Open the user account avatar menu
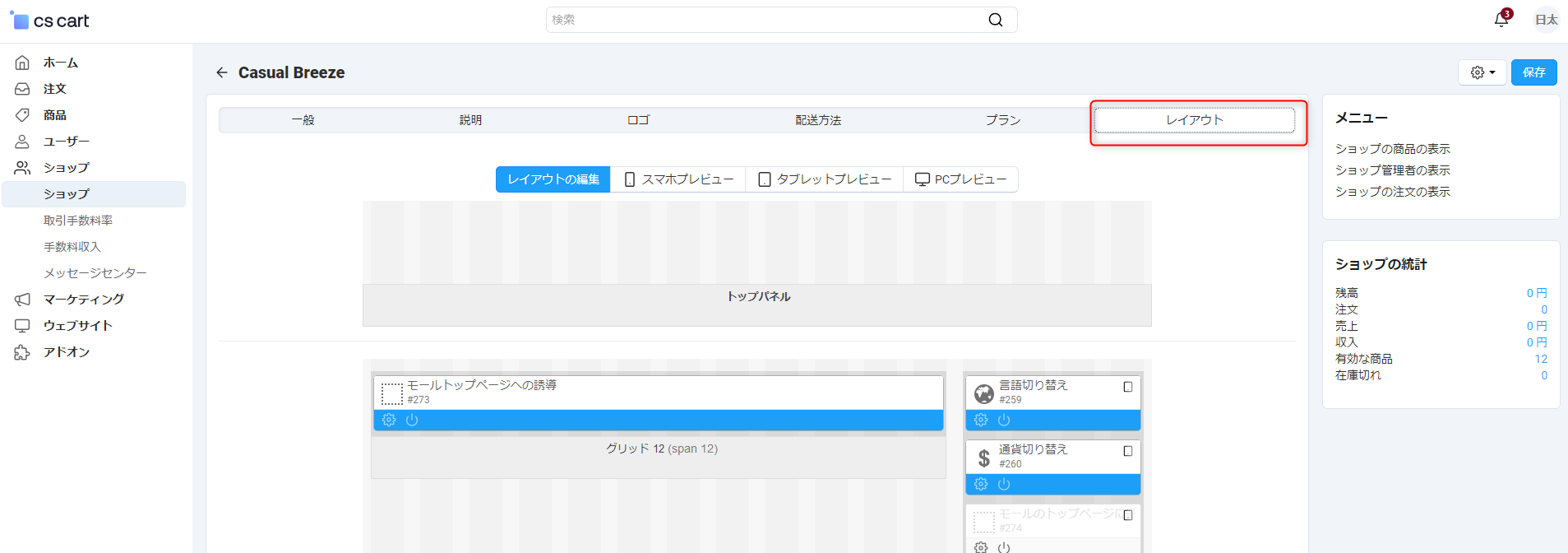This screenshot has height=553, width=1568. click(1546, 20)
